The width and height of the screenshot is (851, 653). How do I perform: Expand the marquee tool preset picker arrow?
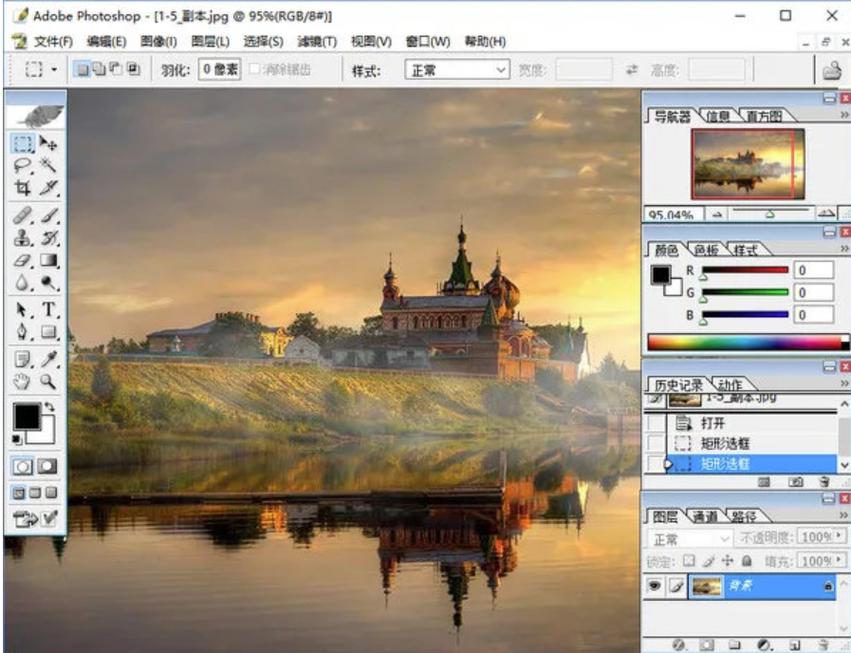click(54, 70)
